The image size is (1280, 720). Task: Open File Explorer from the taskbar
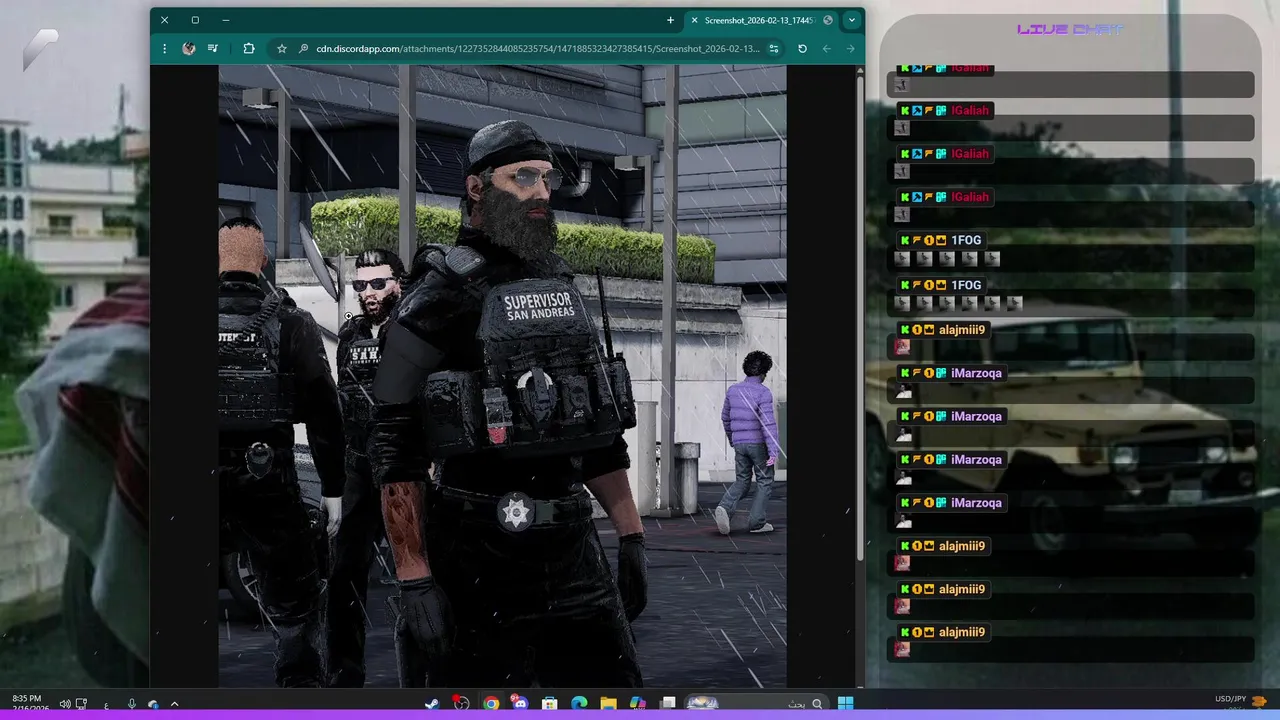609,704
